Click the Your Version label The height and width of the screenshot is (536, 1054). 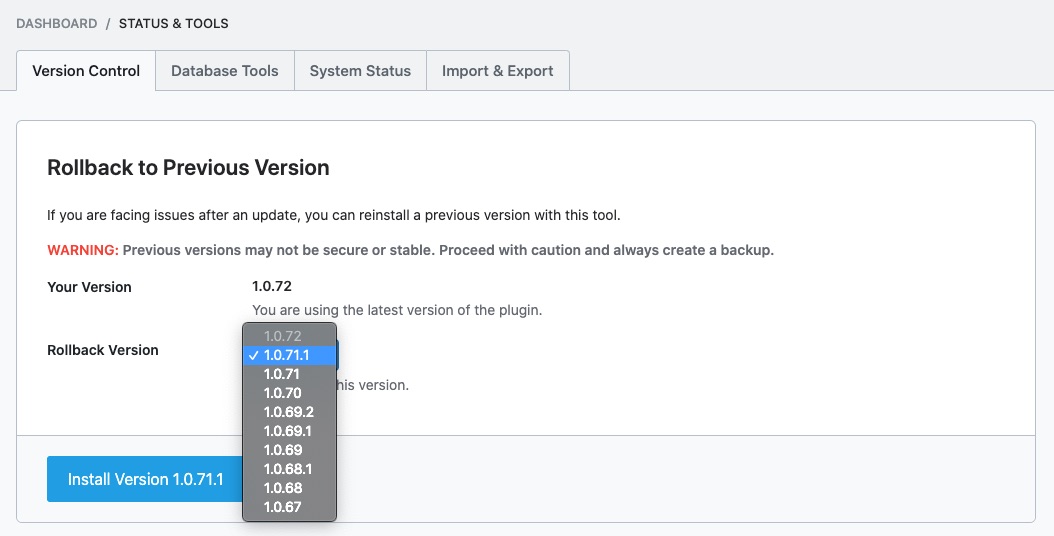coord(89,286)
